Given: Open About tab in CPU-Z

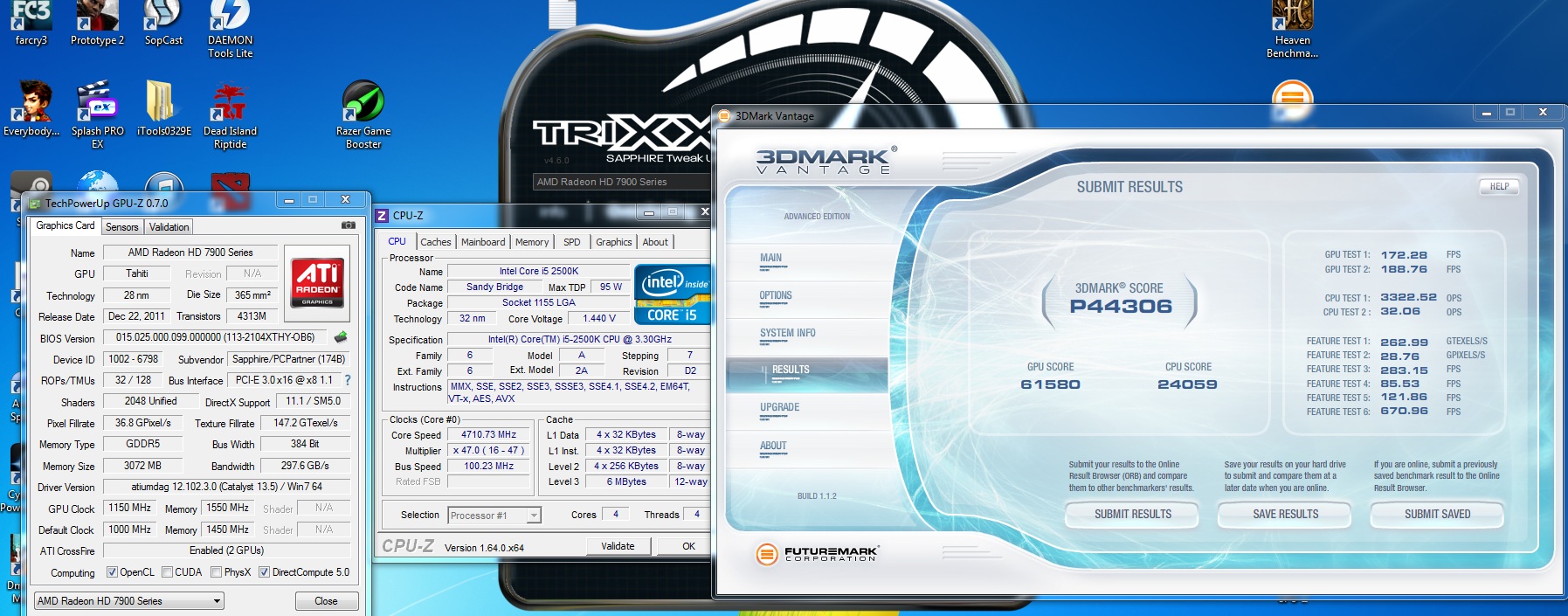Looking at the screenshot, I should pos(655,242).
